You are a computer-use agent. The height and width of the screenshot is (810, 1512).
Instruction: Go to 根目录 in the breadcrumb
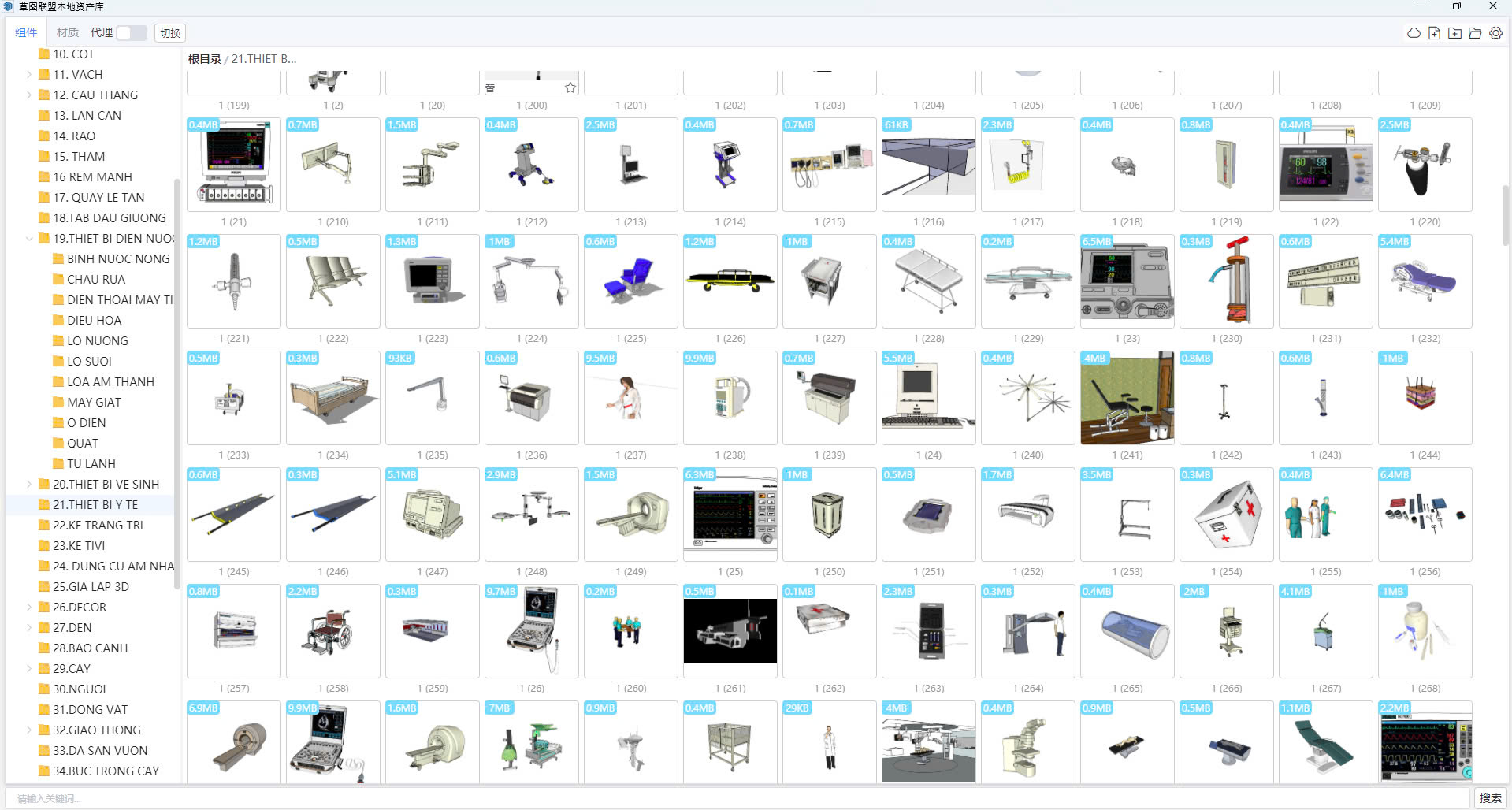click(204, 59)
